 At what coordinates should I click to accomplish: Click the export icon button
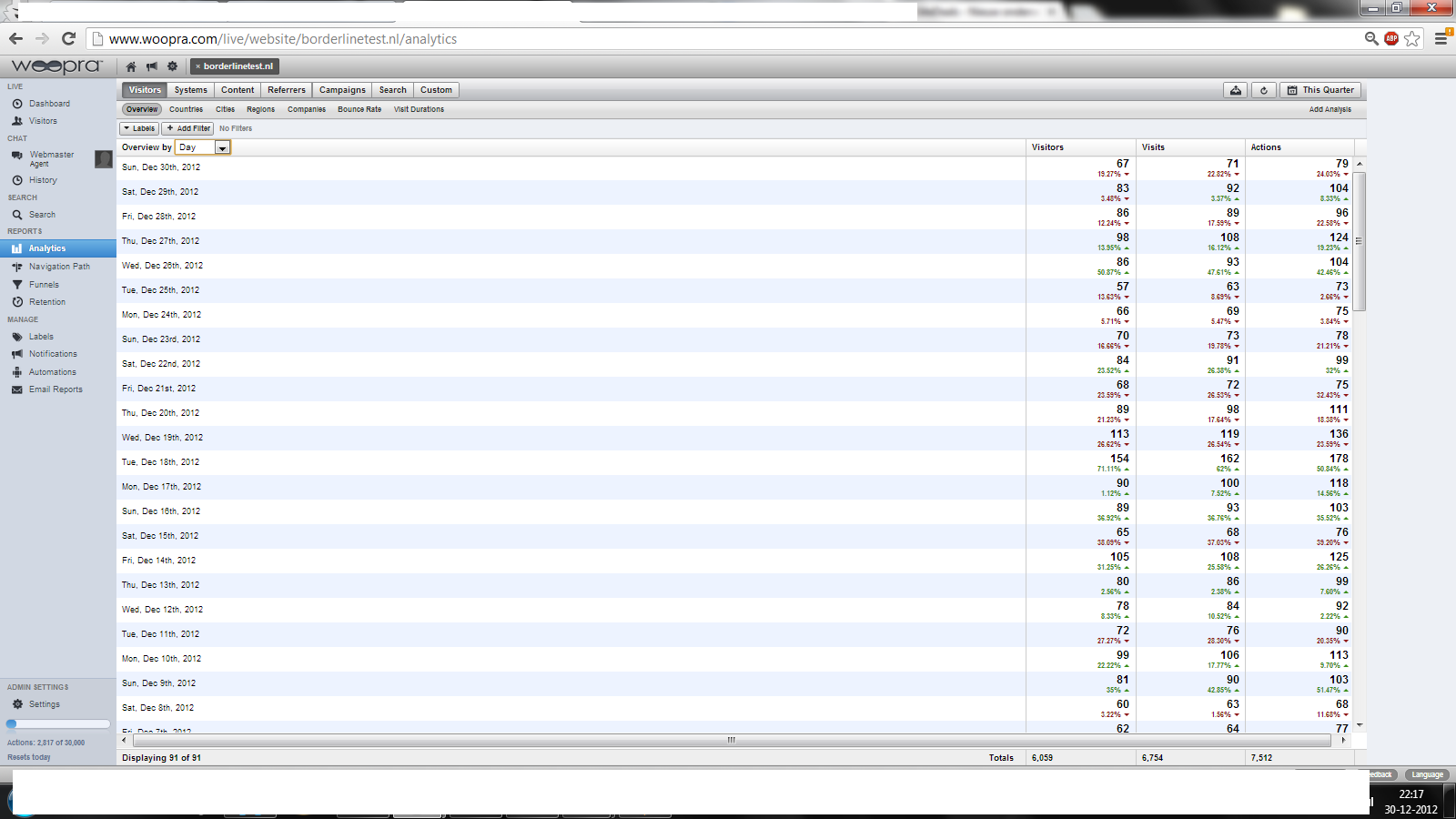coord(1236,90)
